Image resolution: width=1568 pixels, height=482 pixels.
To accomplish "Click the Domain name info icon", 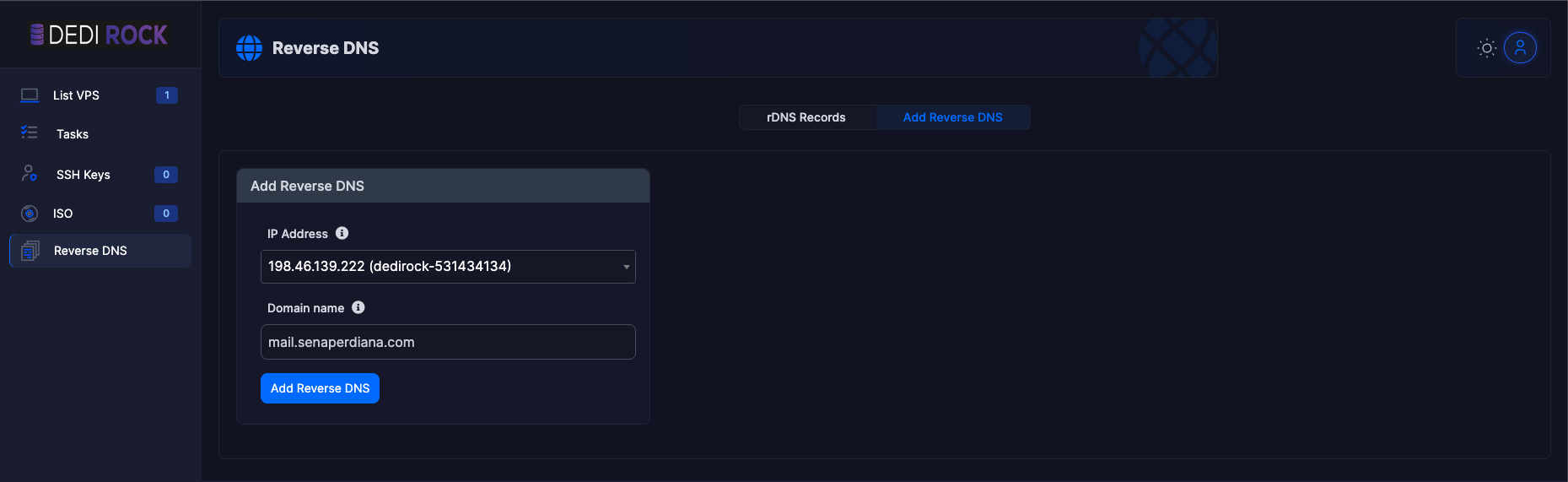I will tap(358, 307).
